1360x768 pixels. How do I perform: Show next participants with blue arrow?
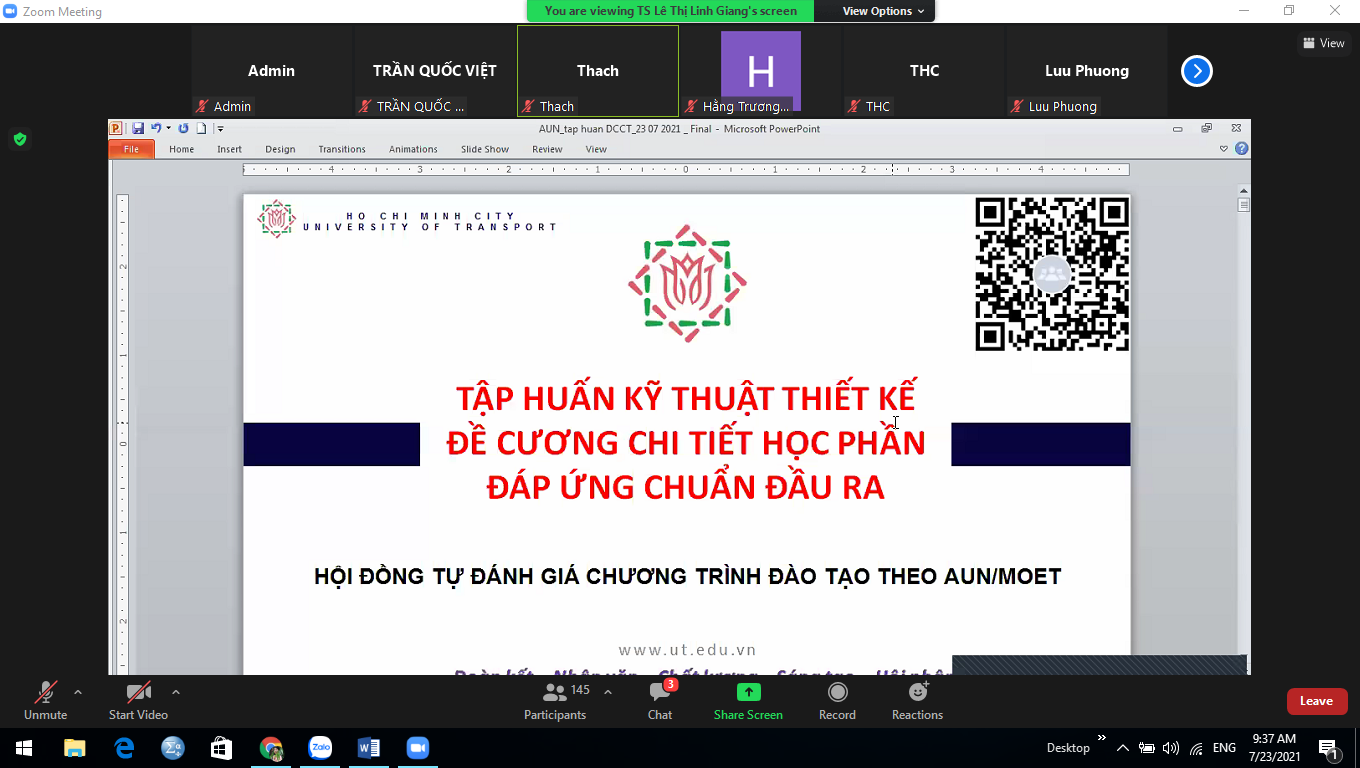tap(1196, 71)
